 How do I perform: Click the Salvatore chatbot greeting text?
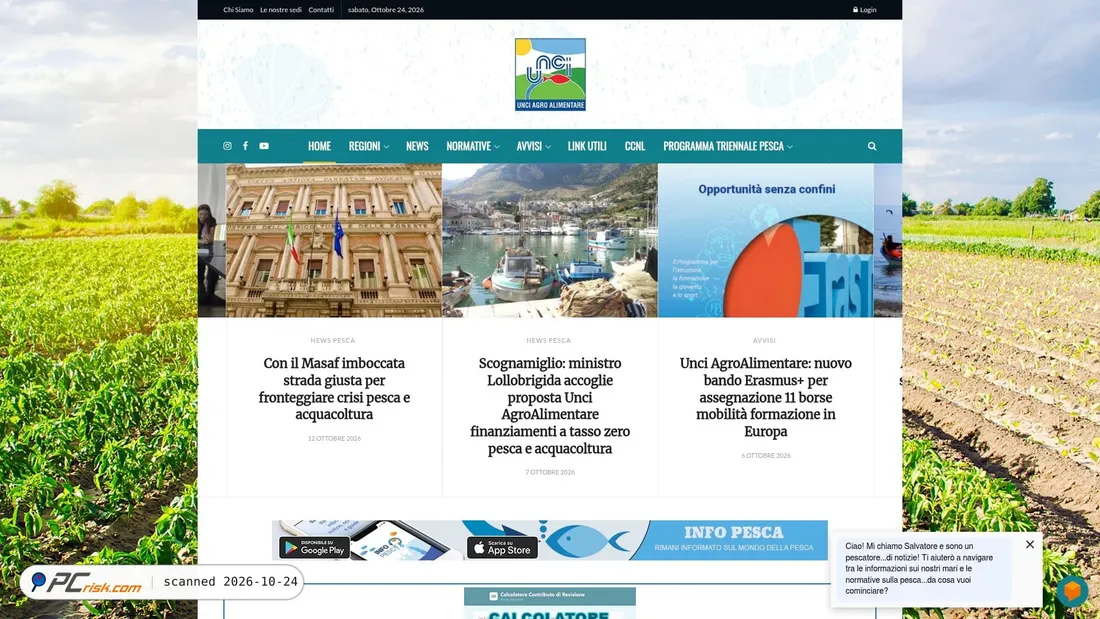tap(919, 568)
